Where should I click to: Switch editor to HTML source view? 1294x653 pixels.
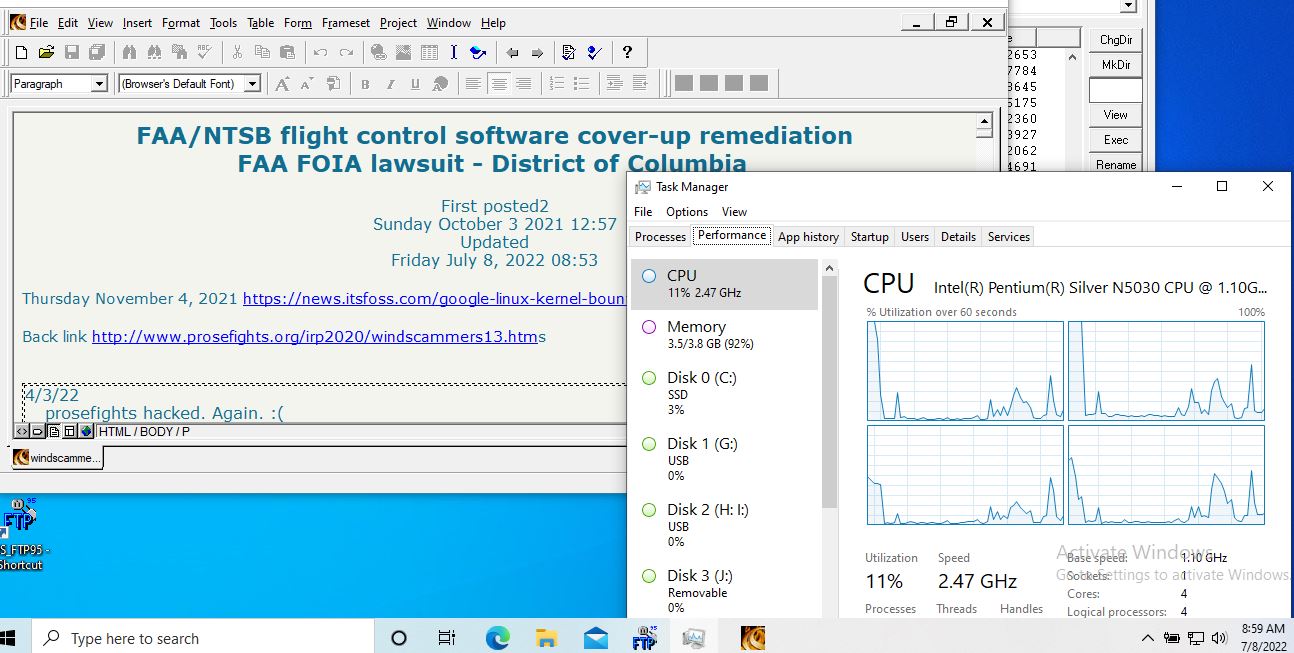point(21,432)
